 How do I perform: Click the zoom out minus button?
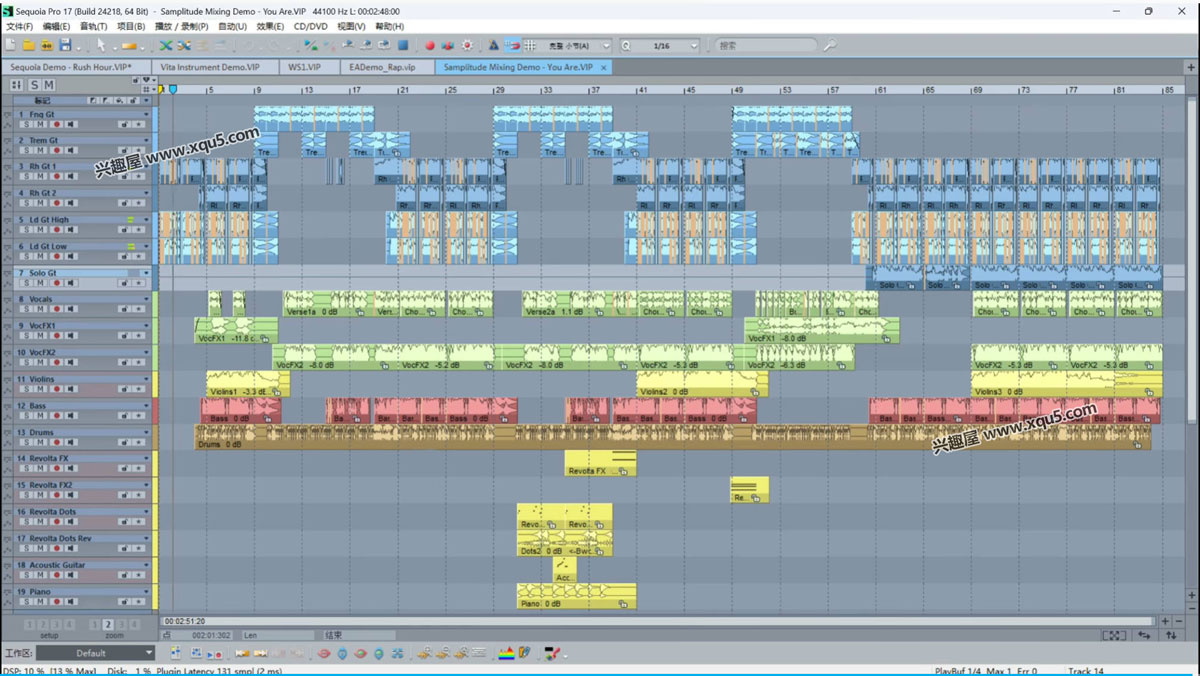click(x=1179, y=621)
